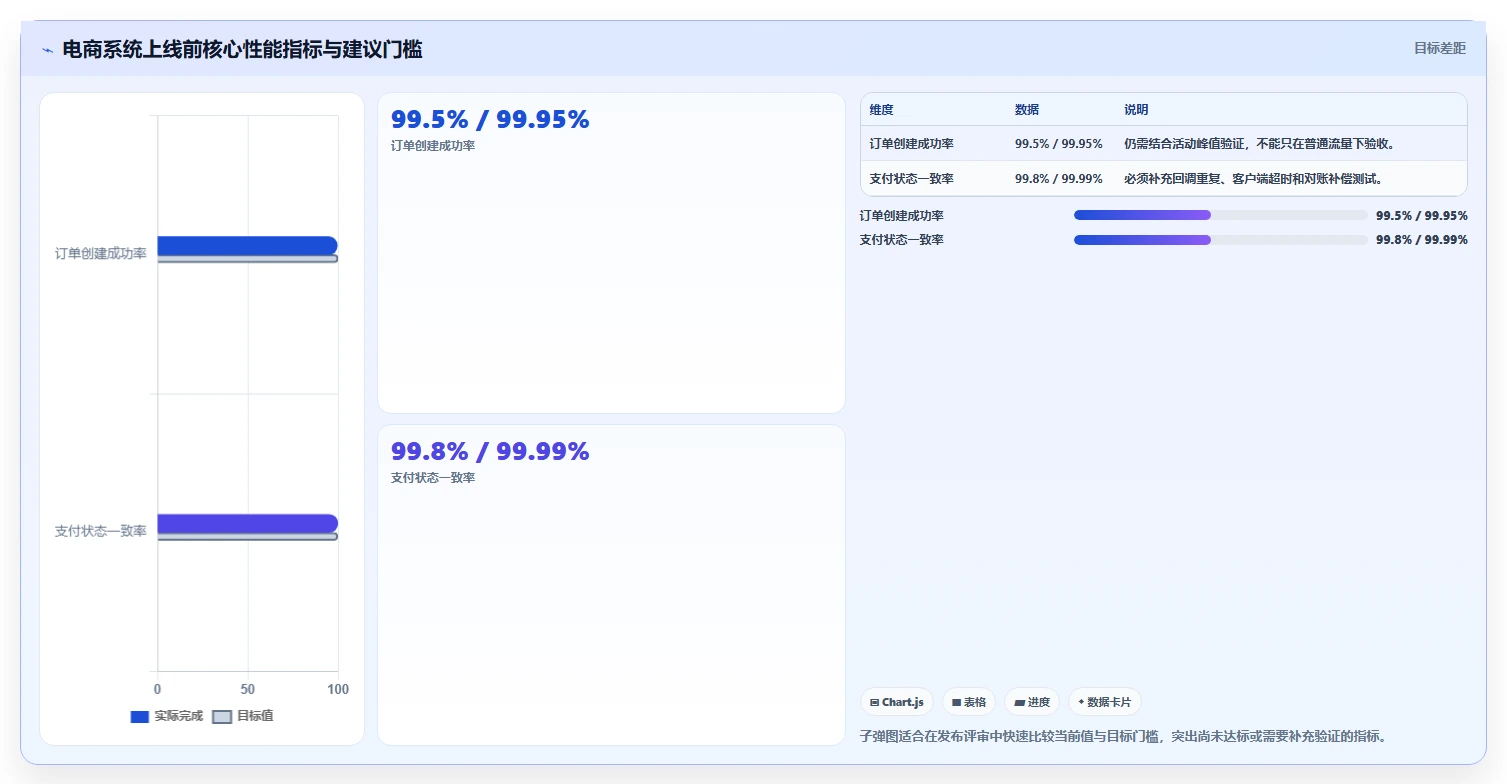This screenshot has height=784, width=1507.
Task: Click the 表格 chip
Action: pos(969,702)
